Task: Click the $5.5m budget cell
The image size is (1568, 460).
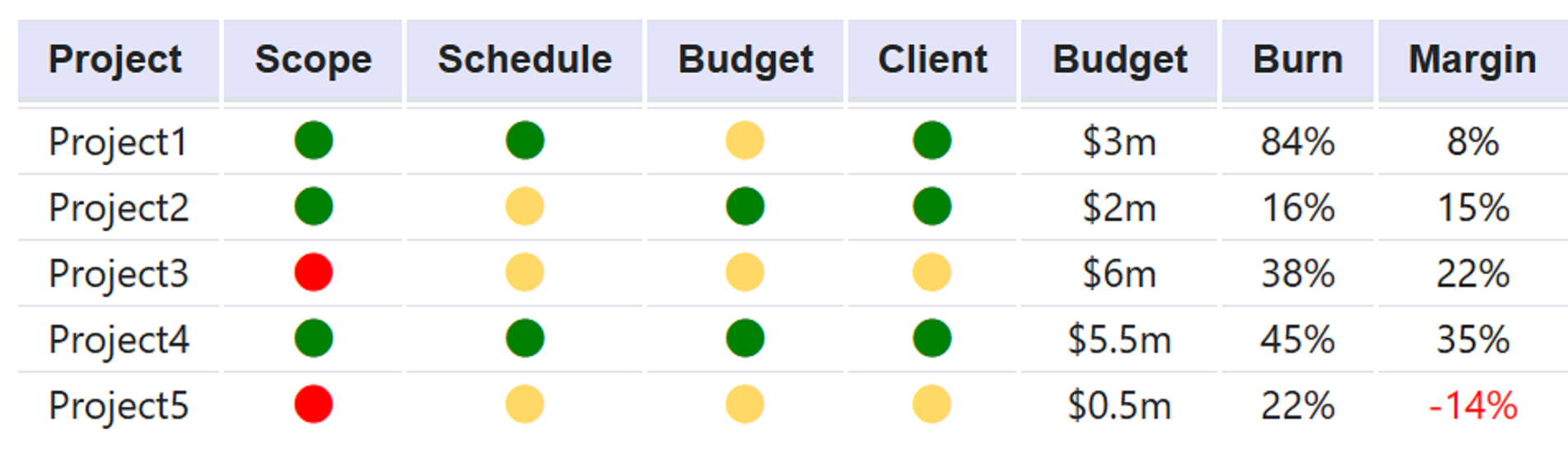Action: pyautogui.click(x=1119, y=340)
